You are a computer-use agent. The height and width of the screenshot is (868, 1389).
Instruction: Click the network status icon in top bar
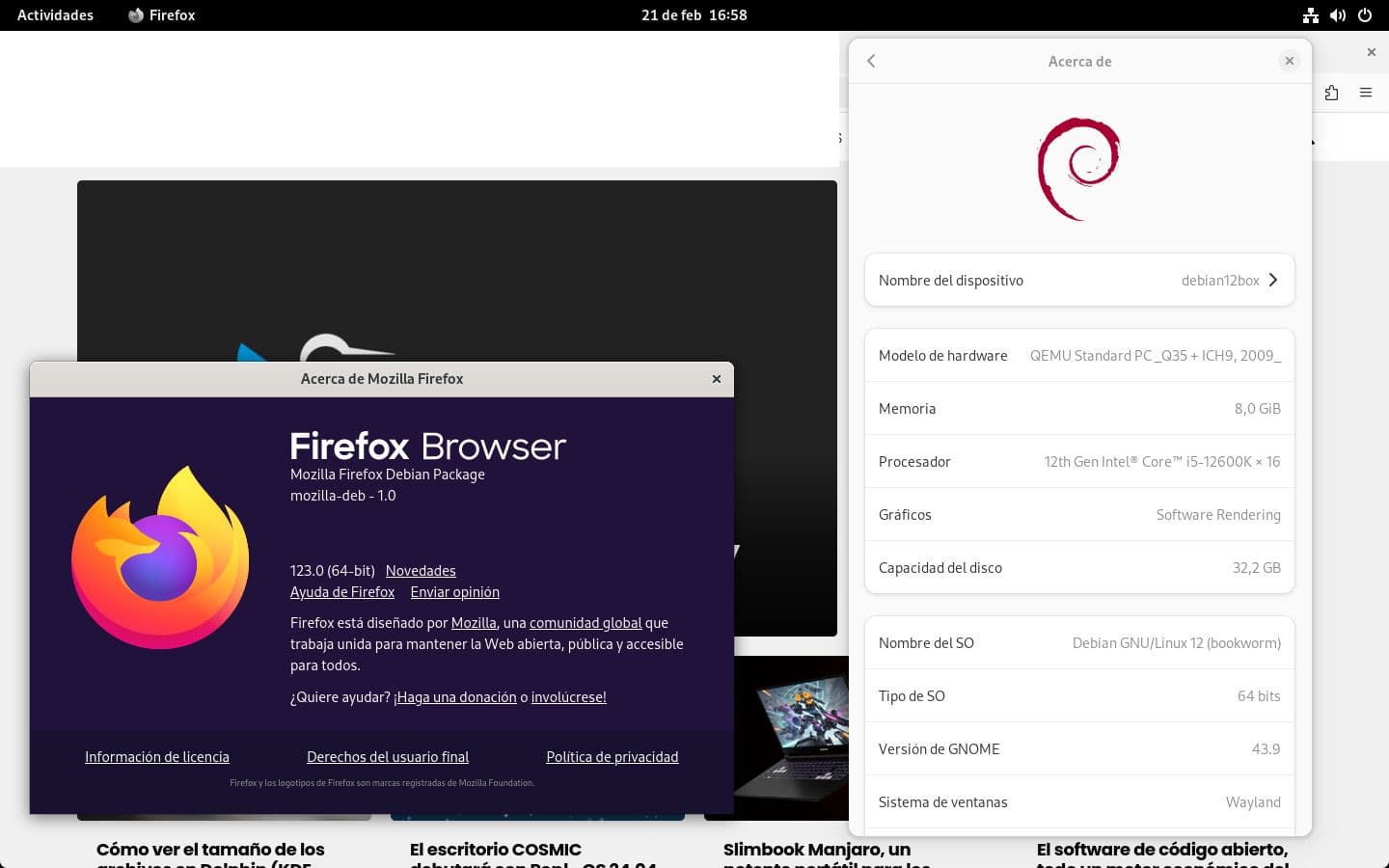(1310, 14)
